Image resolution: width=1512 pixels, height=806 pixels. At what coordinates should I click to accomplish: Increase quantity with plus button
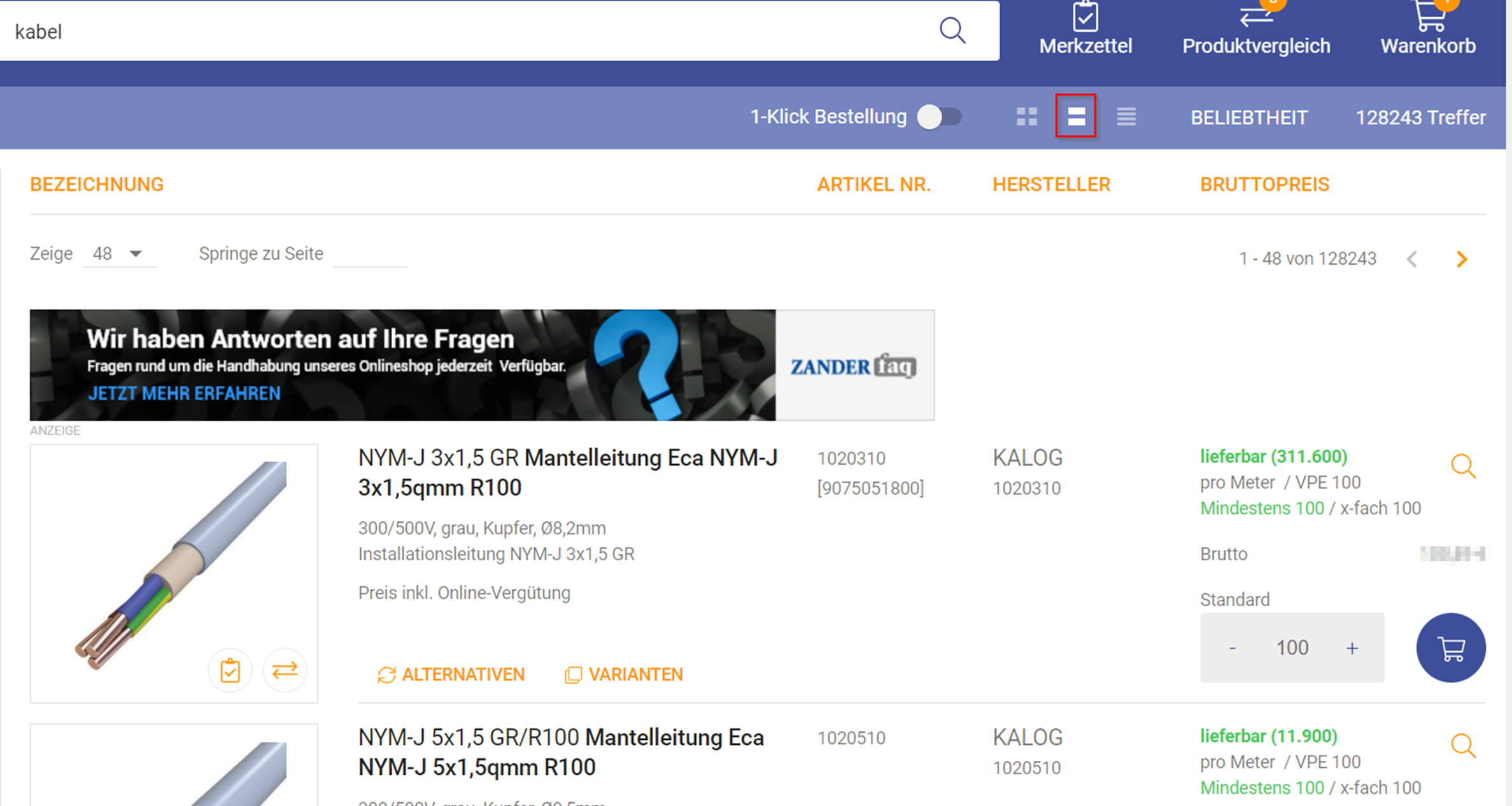(1352, 648)
